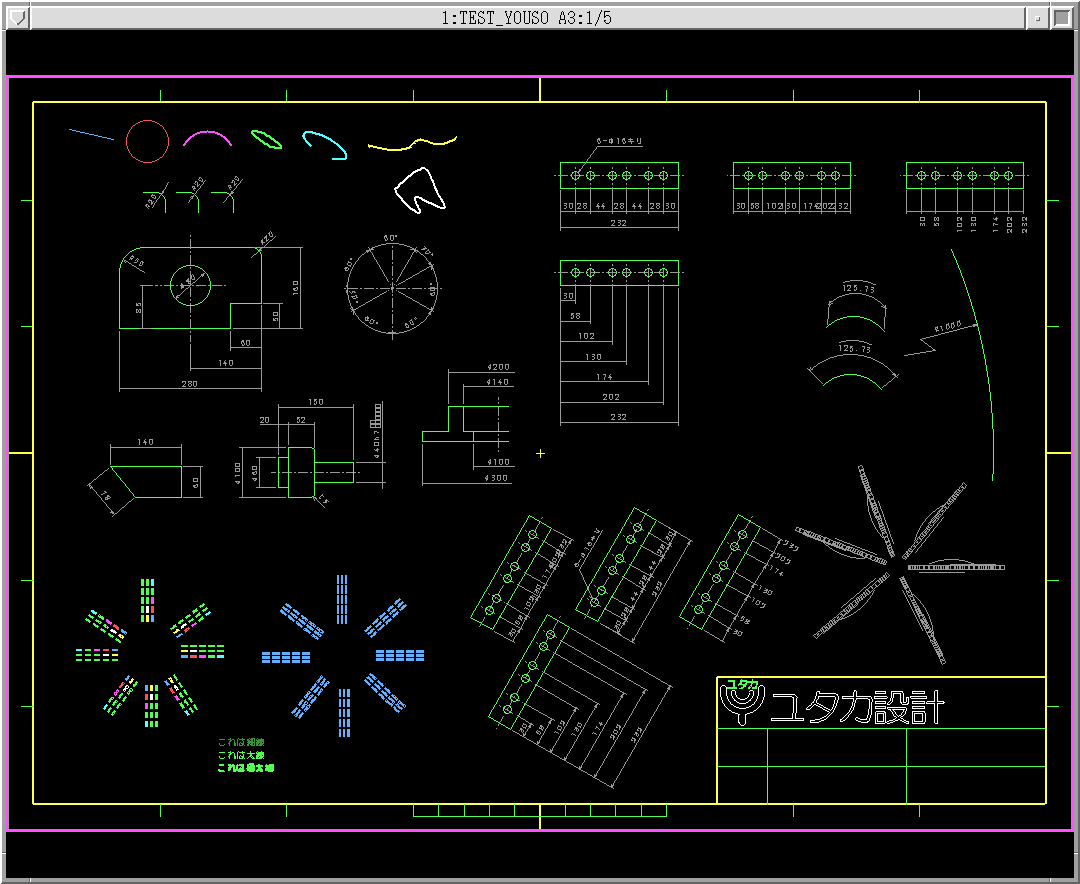This screenshot has width=1080, height=884.
Task: Click the 280 width dimension text
Action: coord(189,384)
